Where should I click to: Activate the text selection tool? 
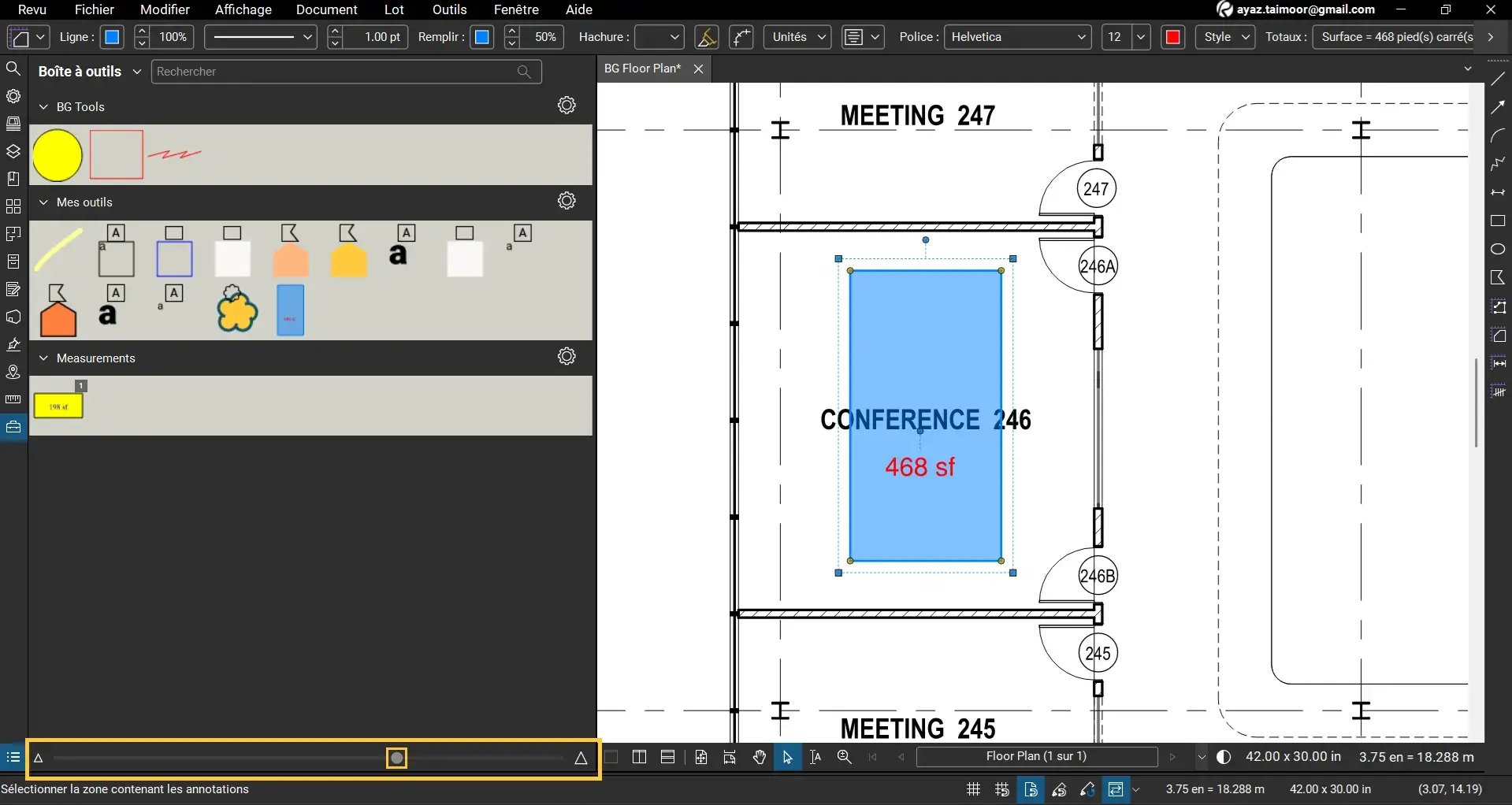tap(815, 757)
